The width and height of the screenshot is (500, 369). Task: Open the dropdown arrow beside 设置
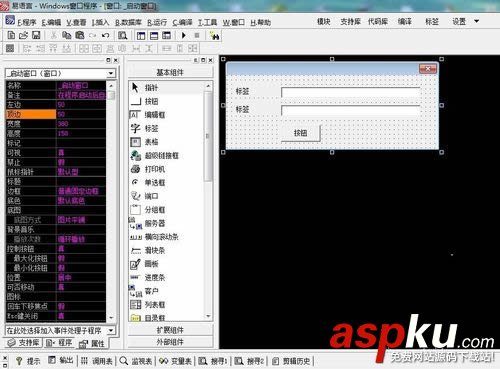tap(477, 21)
